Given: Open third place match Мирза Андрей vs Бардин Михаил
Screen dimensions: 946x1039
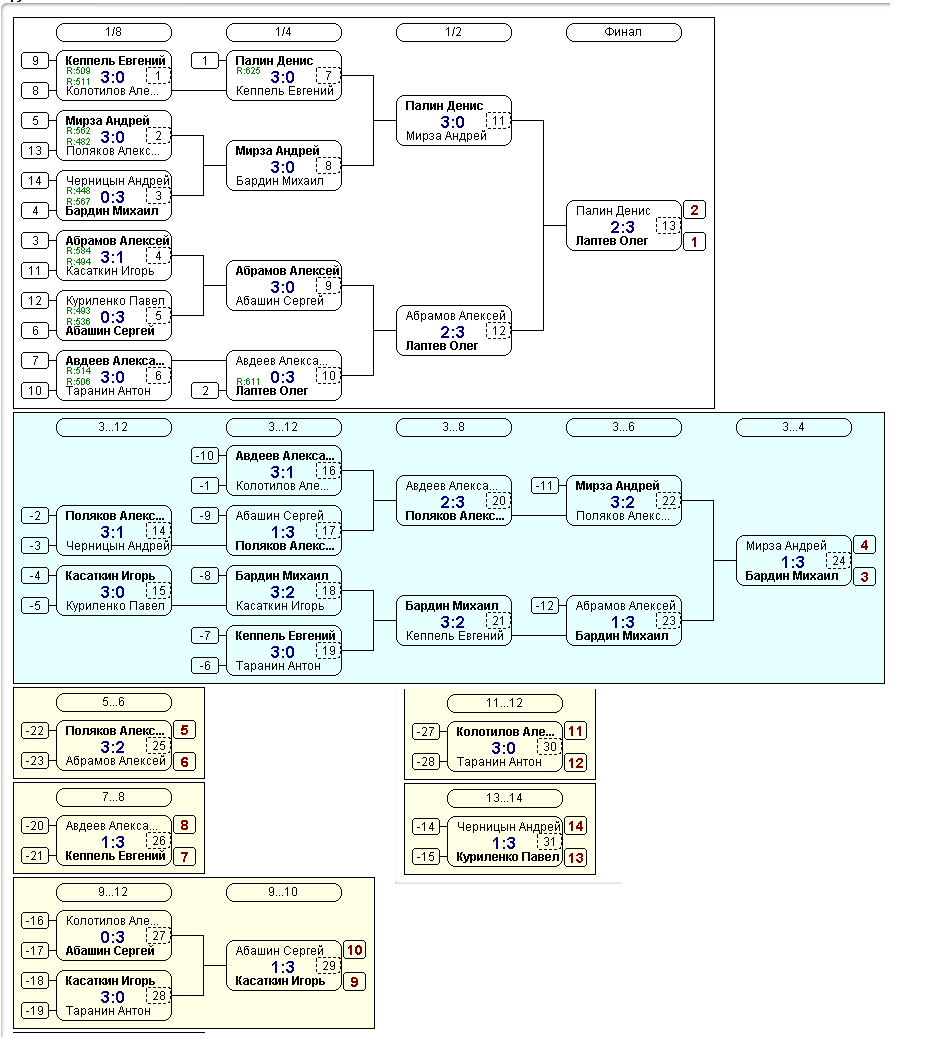Looking at the screenshot, I should (x=794, y=561).
